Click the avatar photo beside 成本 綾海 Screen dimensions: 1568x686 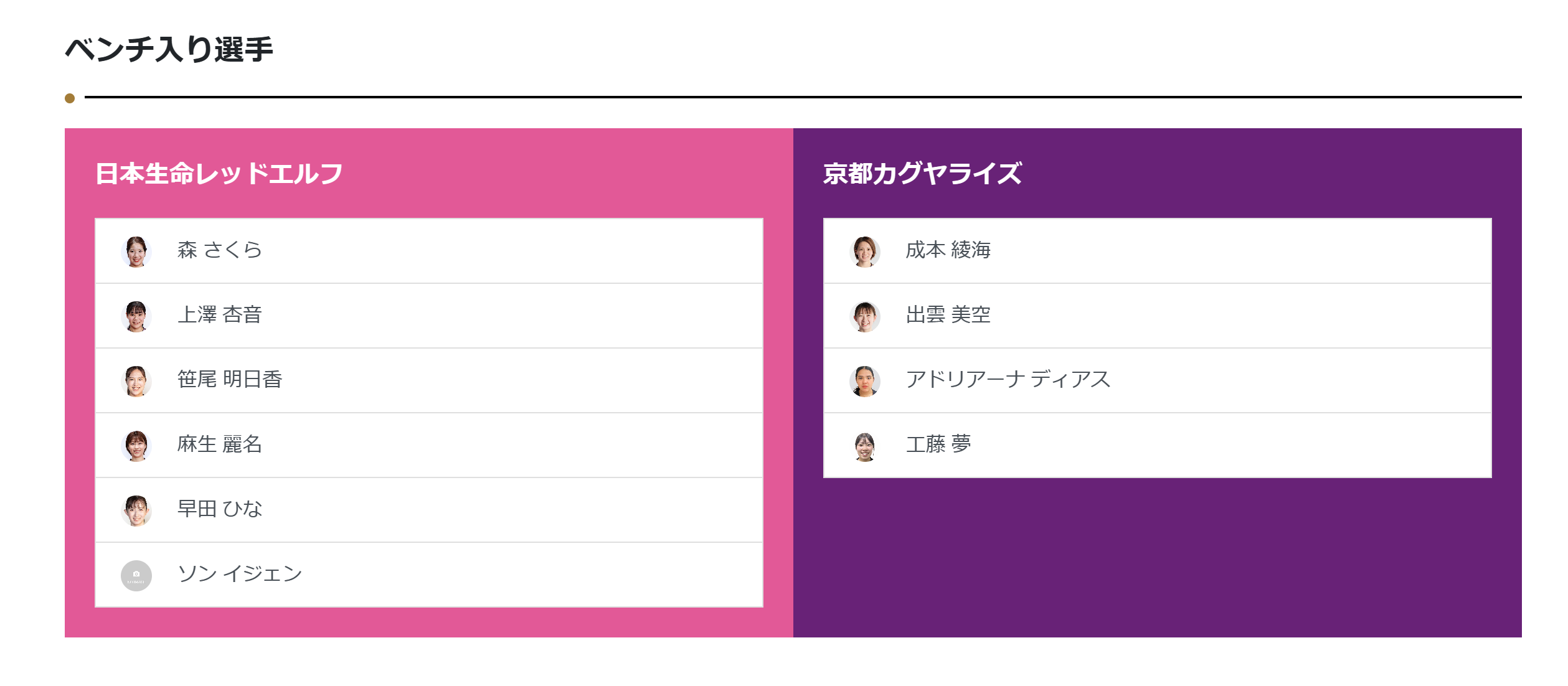click(864, 252)
